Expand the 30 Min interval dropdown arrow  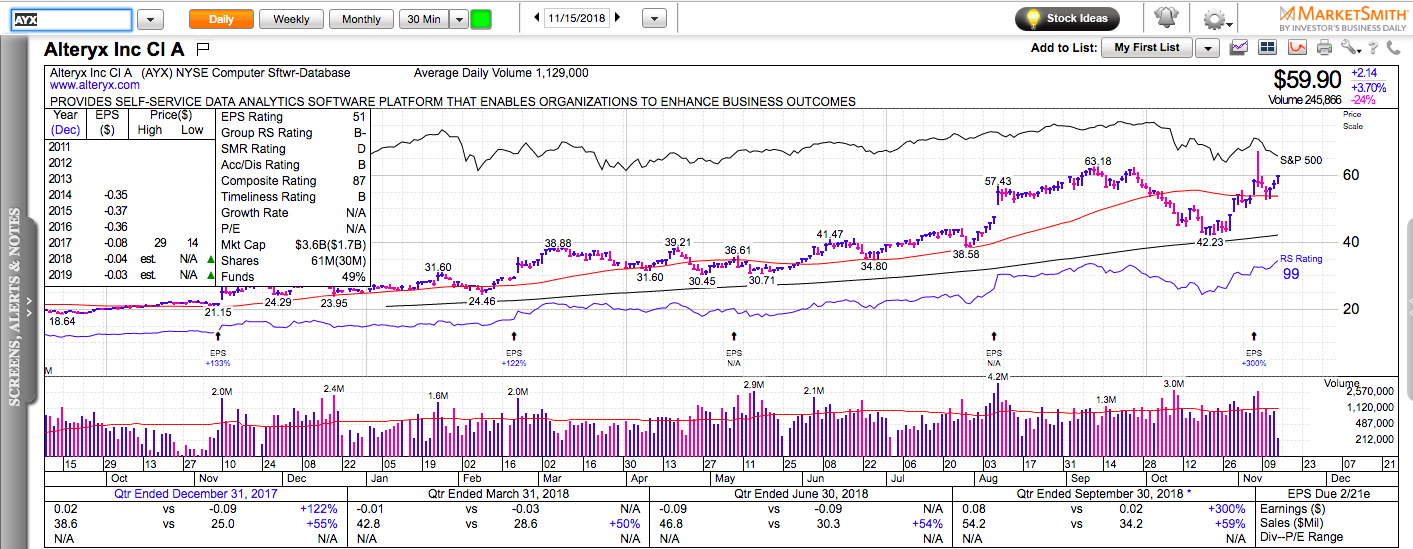point(458,19)
